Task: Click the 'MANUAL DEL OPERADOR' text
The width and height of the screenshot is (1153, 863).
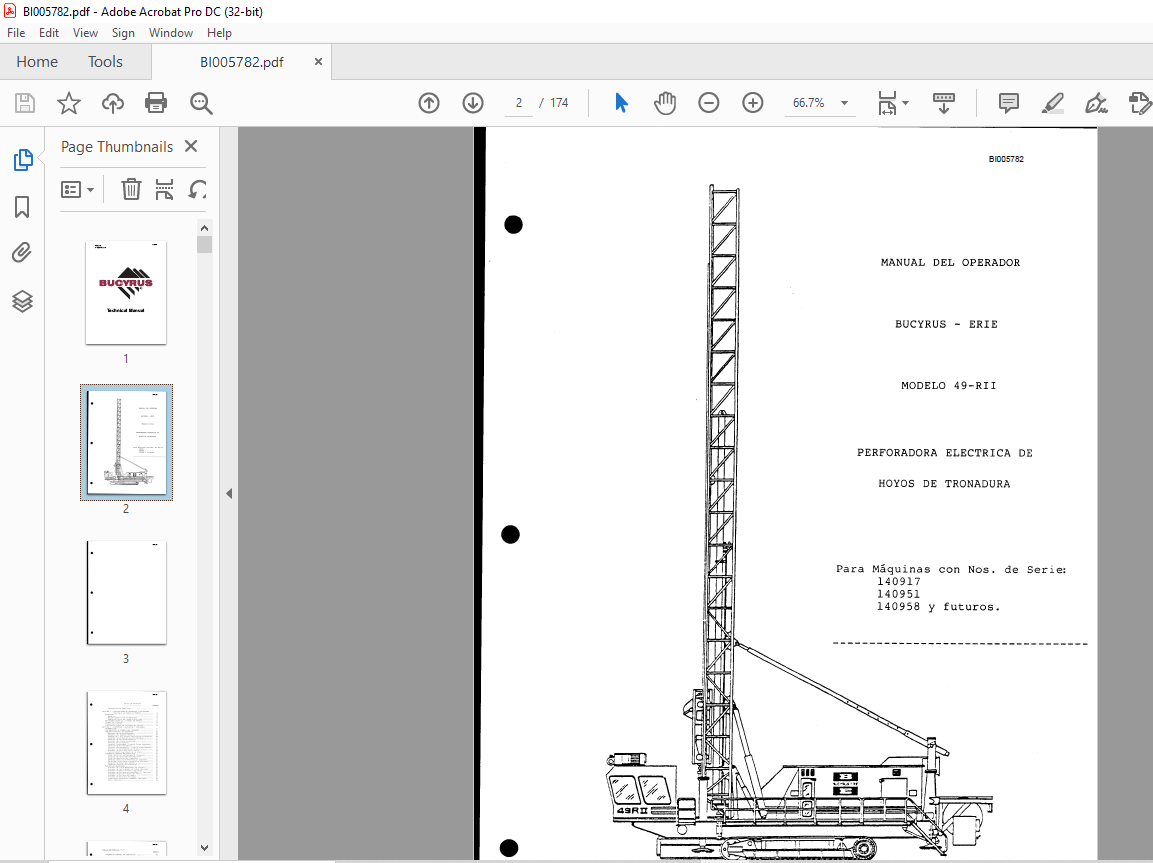Action: [x=950, y=262]
